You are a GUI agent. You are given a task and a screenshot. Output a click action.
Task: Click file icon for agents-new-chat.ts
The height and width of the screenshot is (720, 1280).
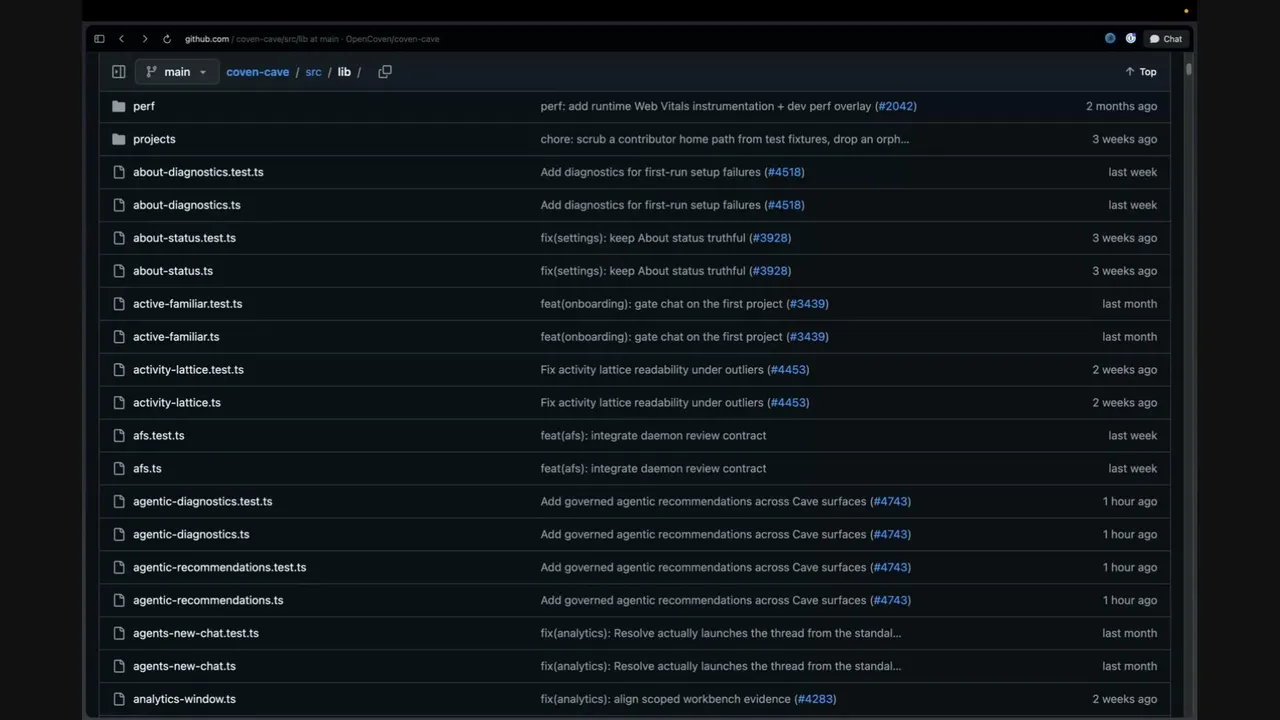point(119,667)
